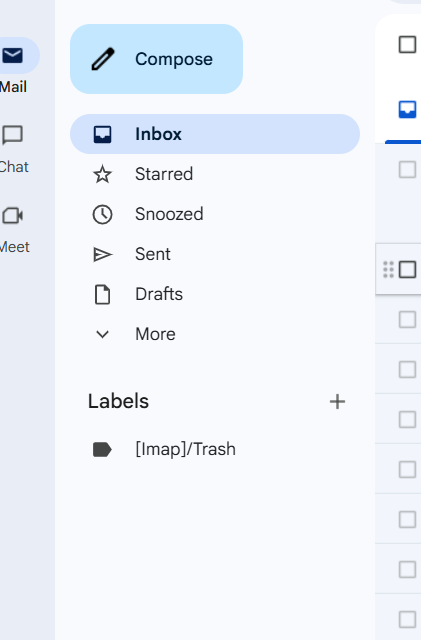Click the drag handle on hovered email
The height and width of the screenshot is (640, 421).
tap(388, 270)
